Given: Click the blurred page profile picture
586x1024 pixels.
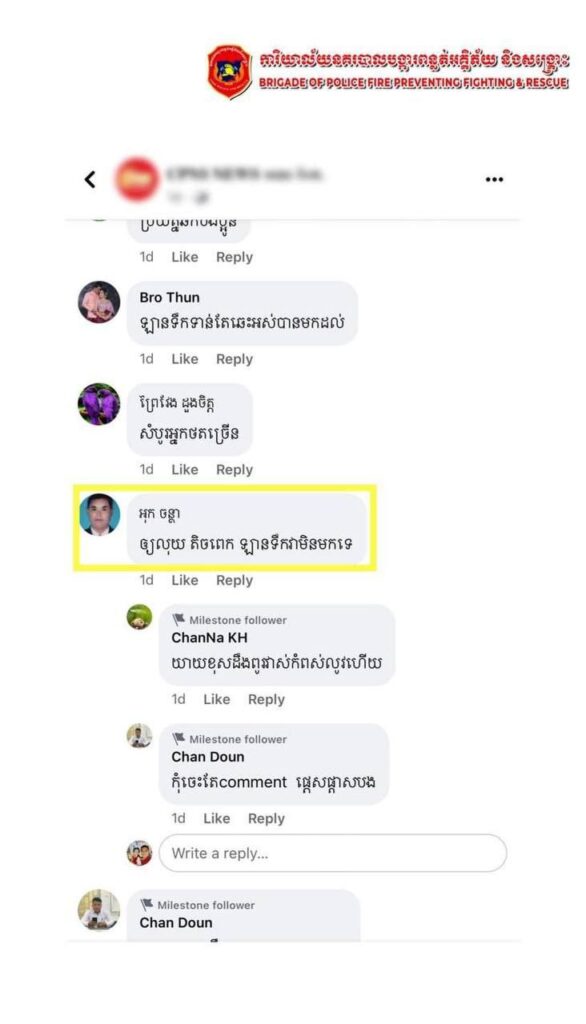Looking at the screenshot, I should tap(137, 179).
